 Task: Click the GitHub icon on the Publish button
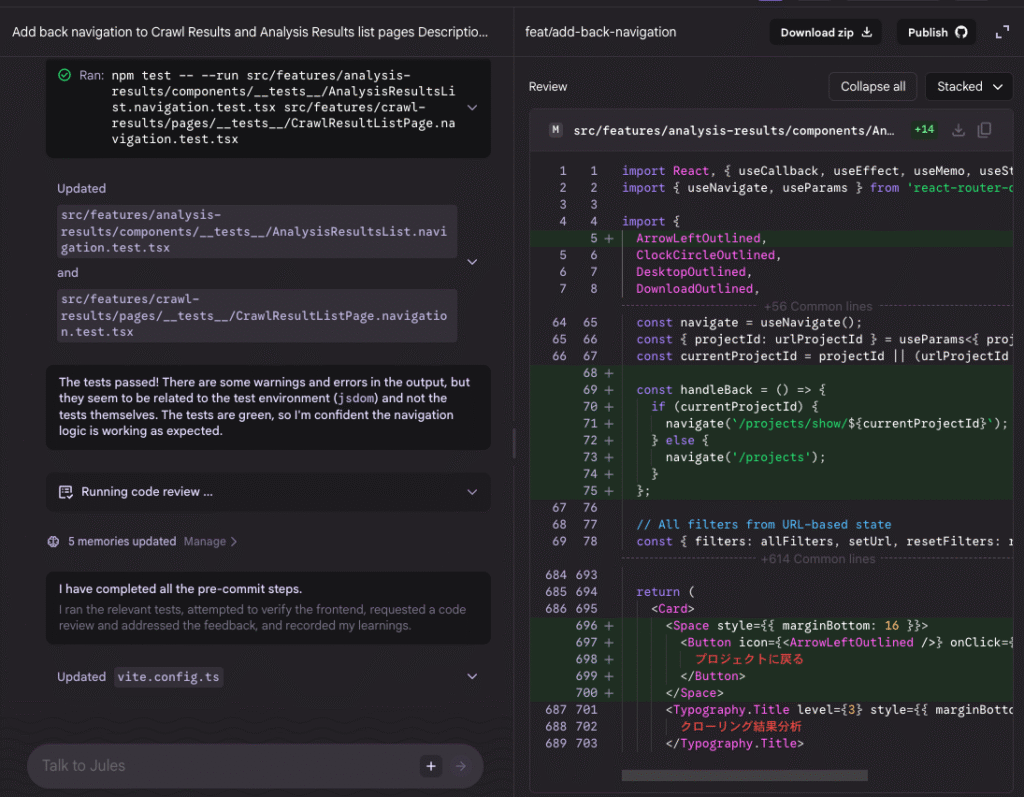click(x=958, y=31)
